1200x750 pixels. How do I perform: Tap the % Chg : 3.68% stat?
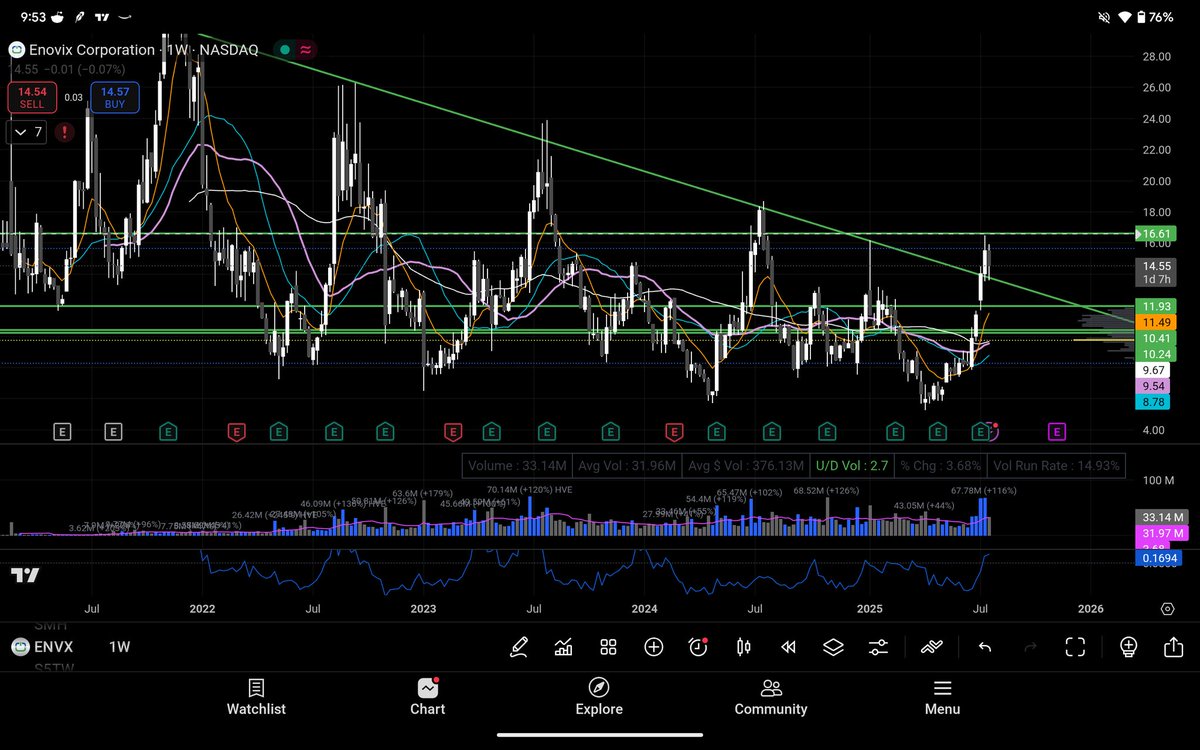tap(939, 465)
